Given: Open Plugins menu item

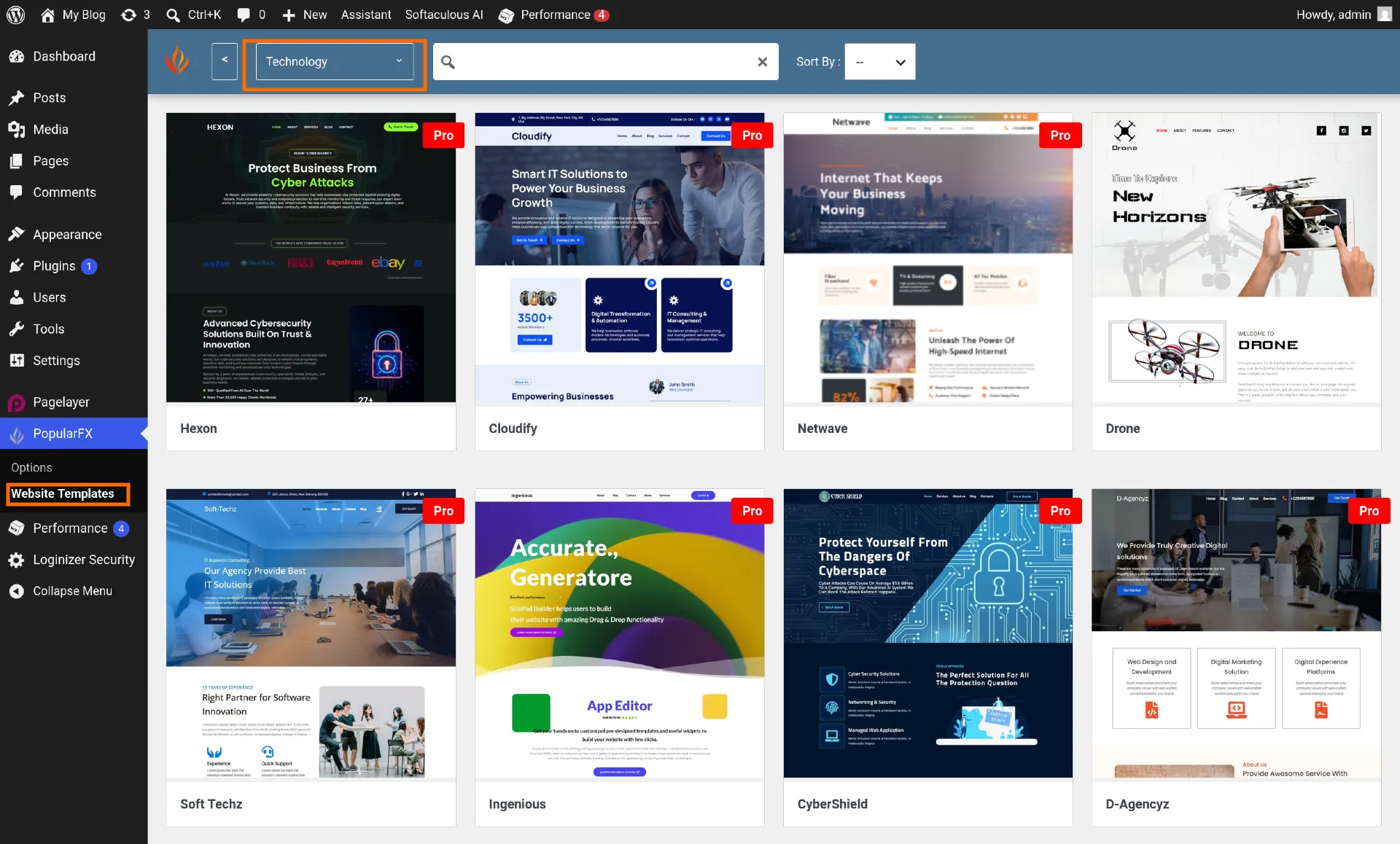Looking at the screenshot, I should (74, 266).
